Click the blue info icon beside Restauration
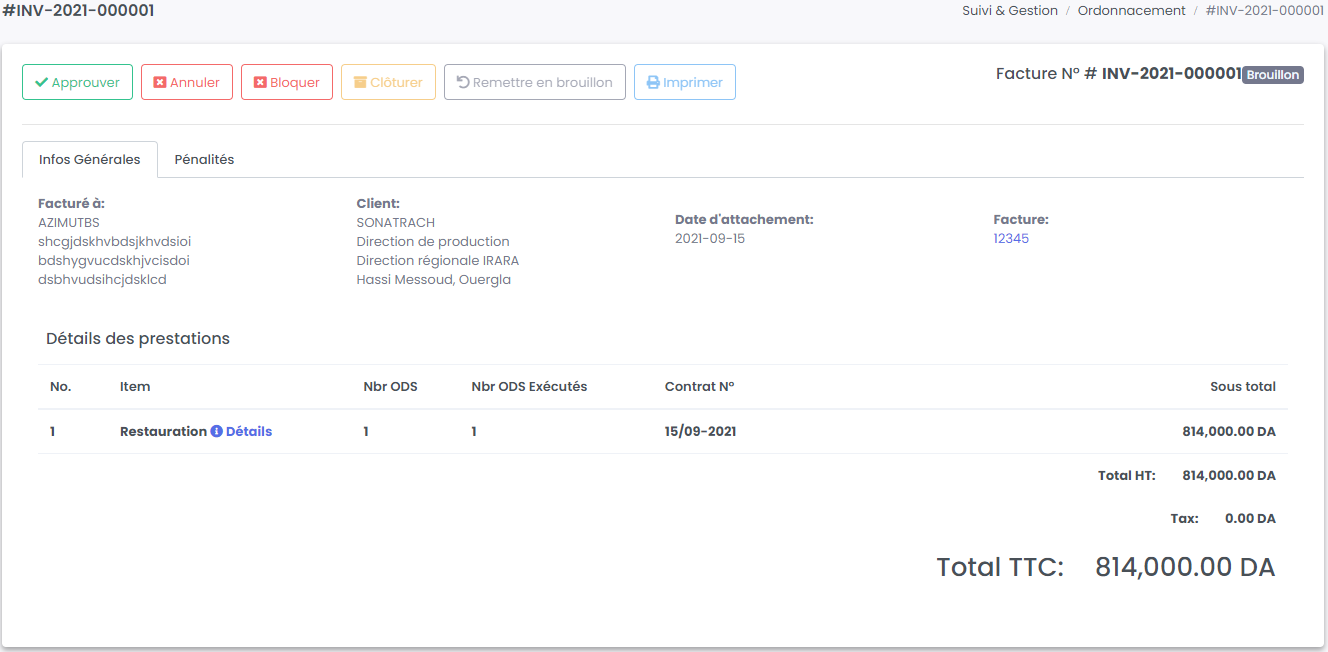The image size is (1328, 652). pos(216,432)
